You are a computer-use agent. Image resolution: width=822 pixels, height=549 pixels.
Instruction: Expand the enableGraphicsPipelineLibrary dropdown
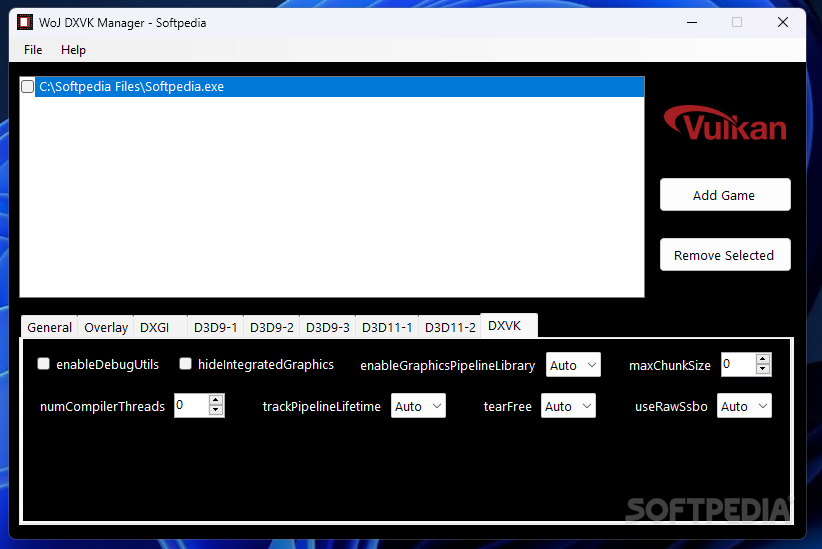point(573,365)
